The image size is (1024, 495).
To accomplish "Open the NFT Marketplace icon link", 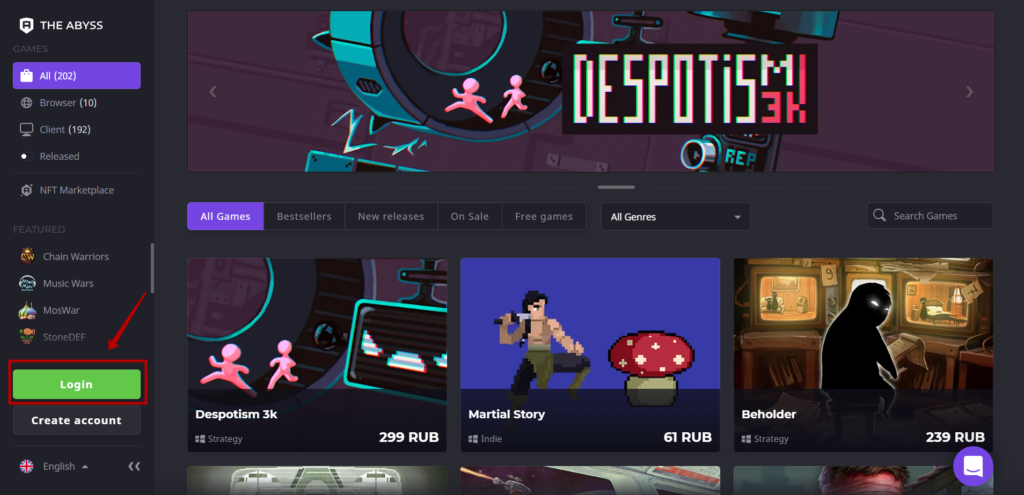I will point(26,190).
